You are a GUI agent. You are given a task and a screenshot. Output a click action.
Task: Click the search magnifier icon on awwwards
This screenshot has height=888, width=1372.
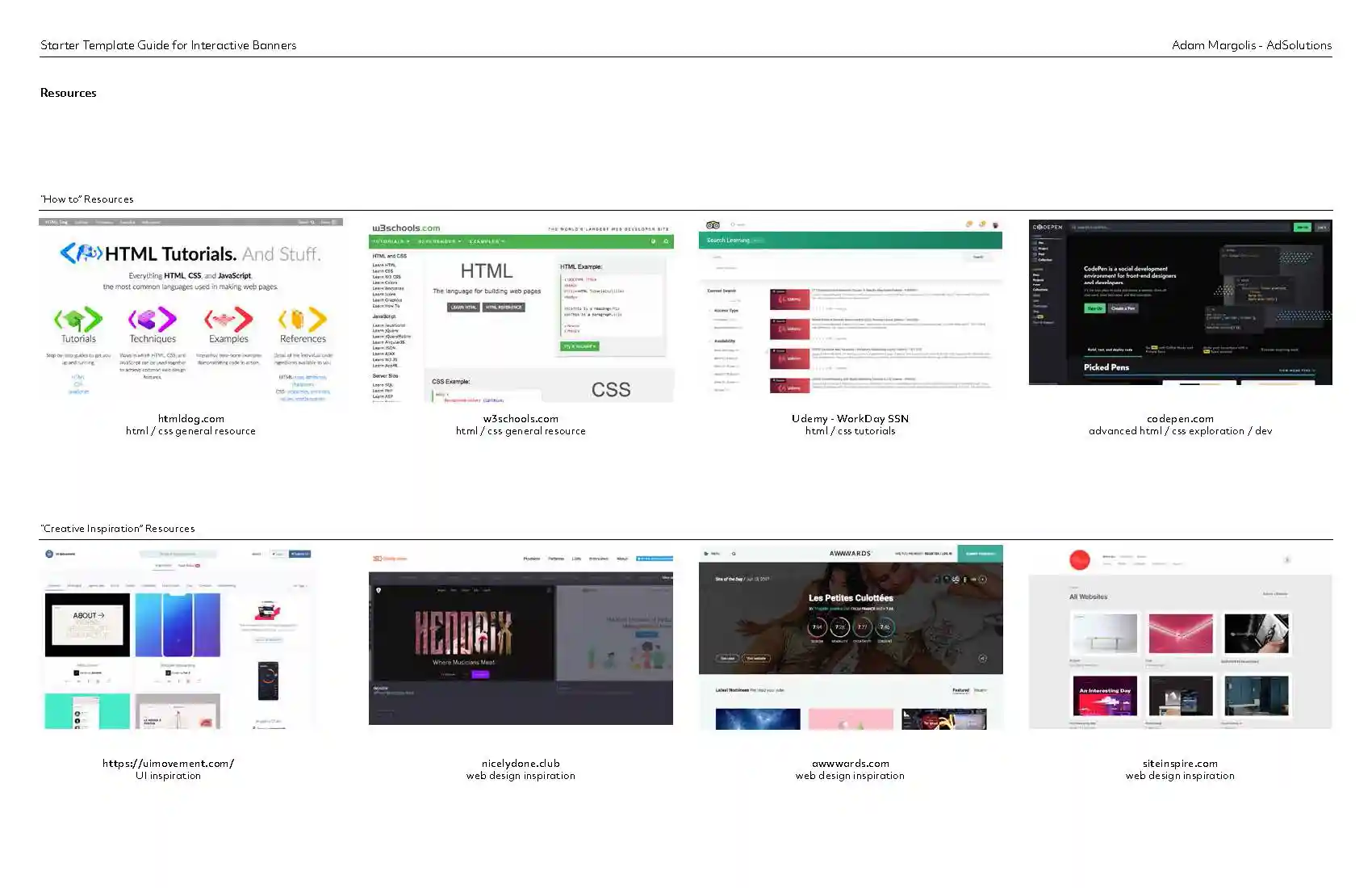[734, 554]
